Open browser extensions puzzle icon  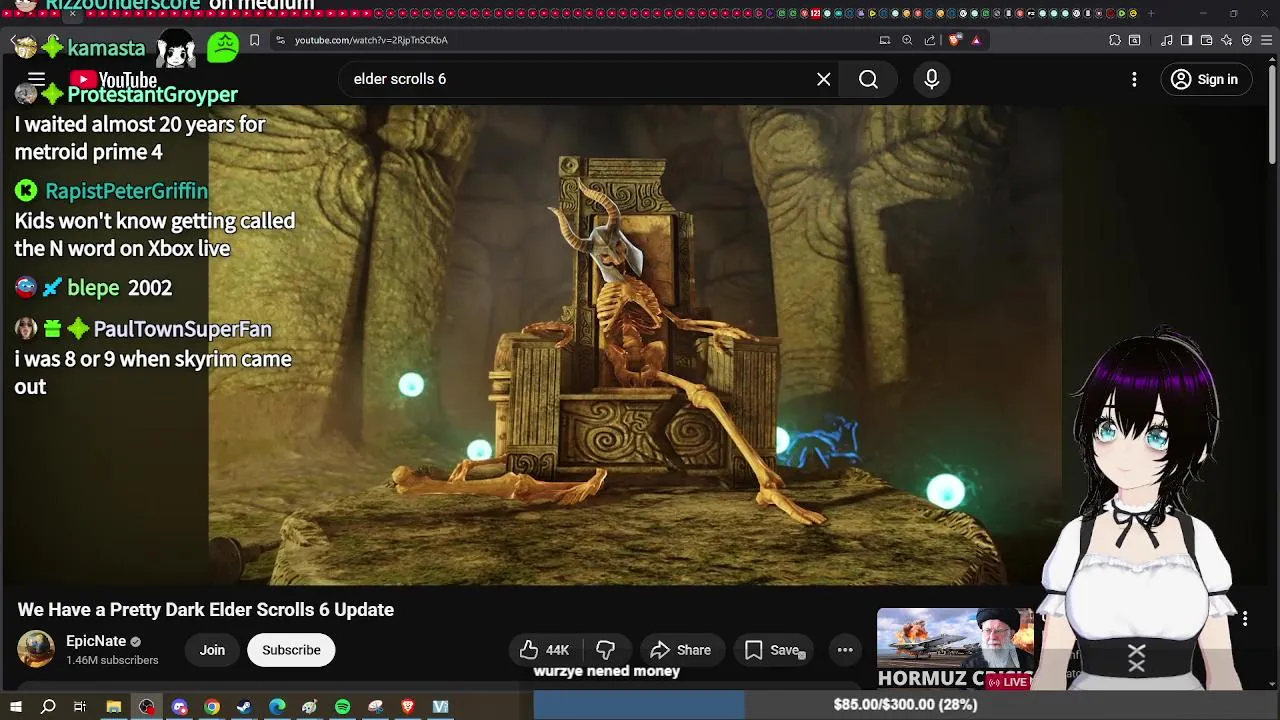point(1115,40)
